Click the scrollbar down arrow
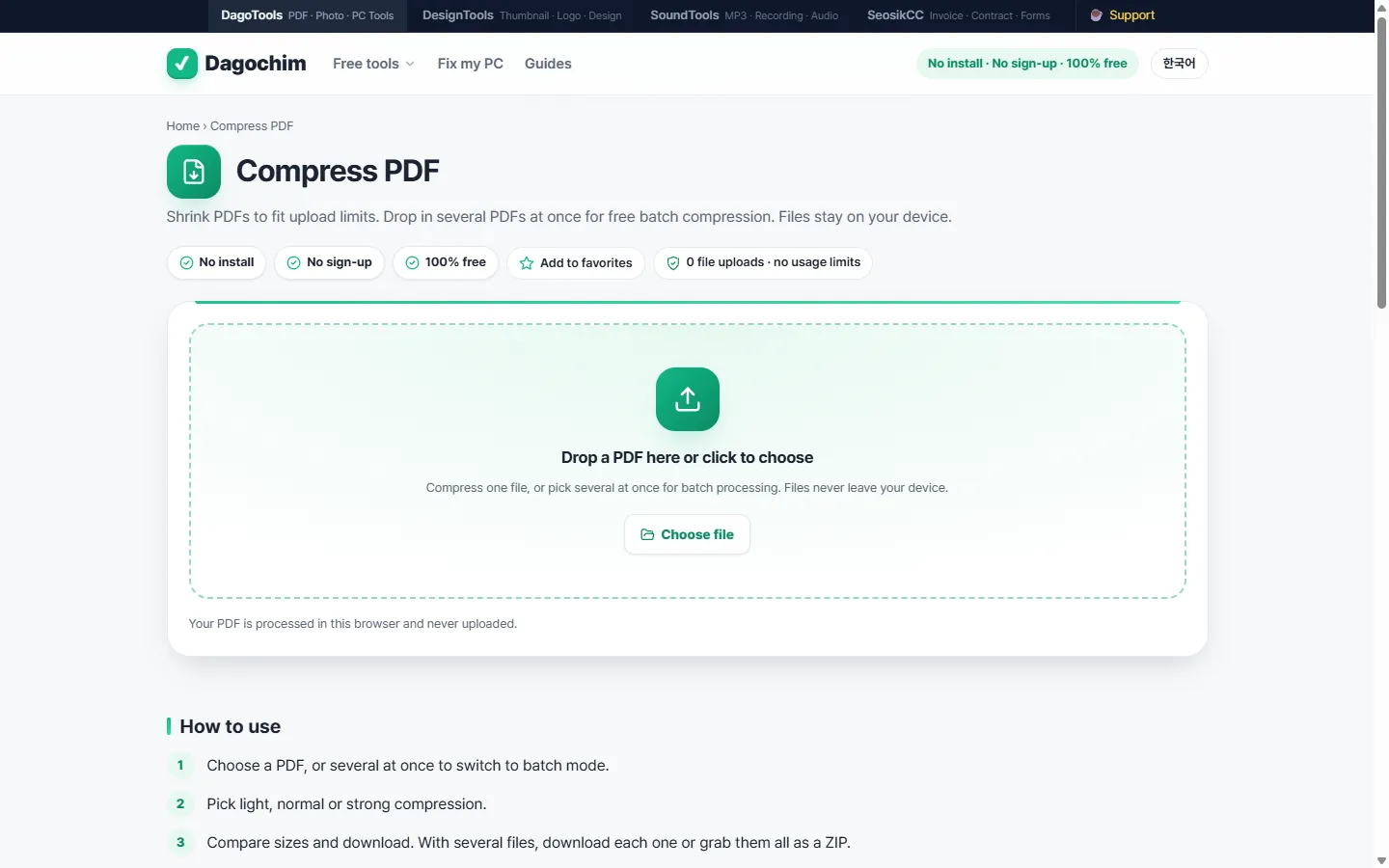Screen dimensions: 1389x868 click(x=1381, y=860)
